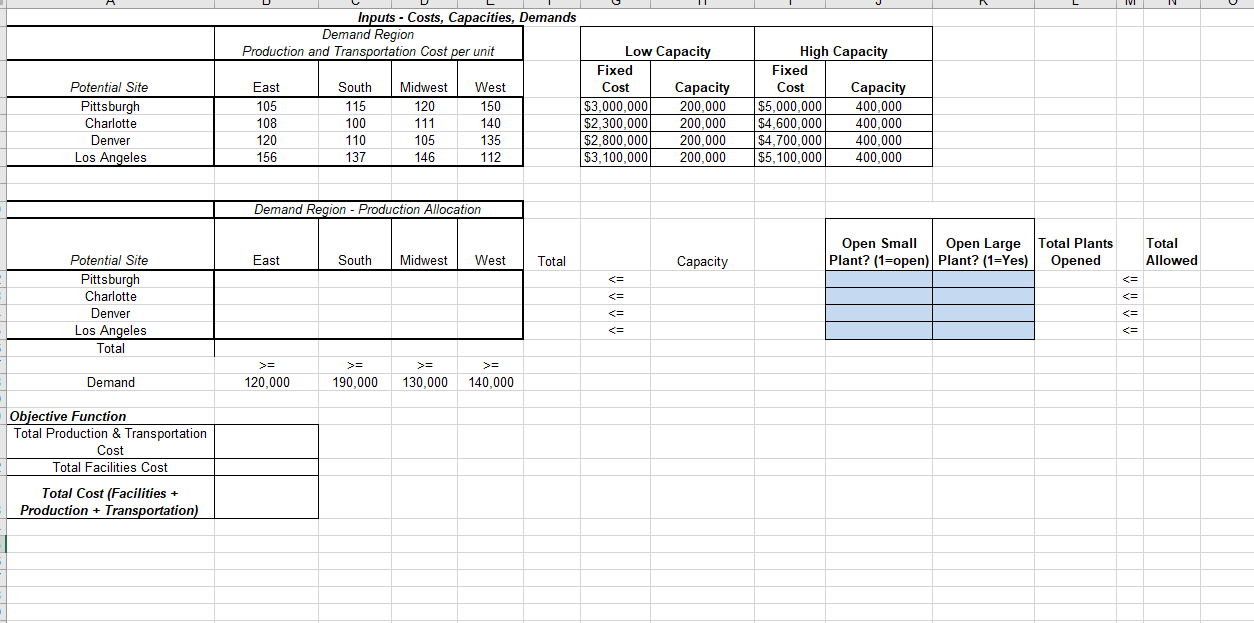Select the Total Production & Transportation Cost value cell
Viewport: 1254px width, 623px height.
(x=266, y=442)
